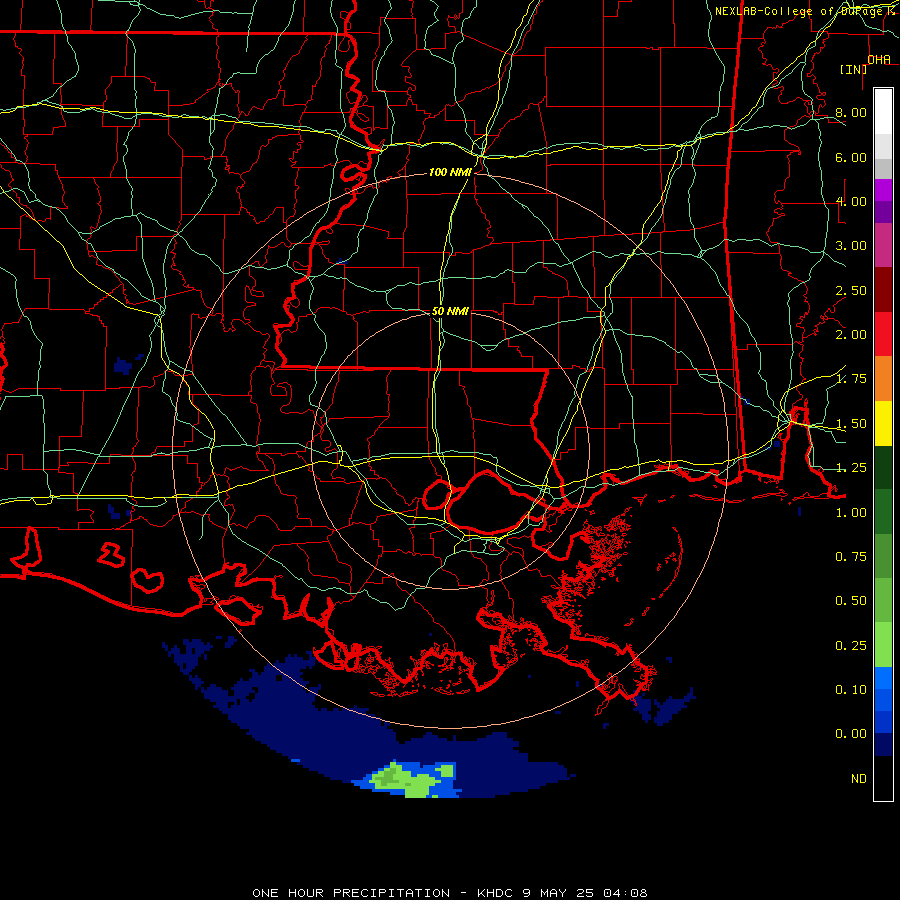Select the lightest green swatch beside 0.25
Image resolution: width=900 pixels, height=900 pixels.
click(x=883, y=645)
